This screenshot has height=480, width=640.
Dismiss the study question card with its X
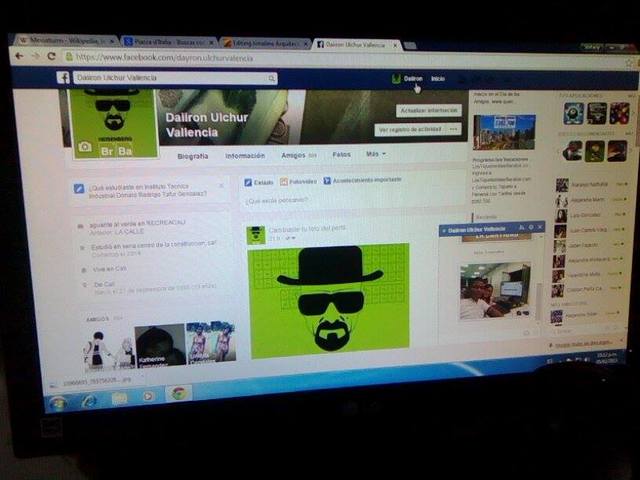(x=221, y=186)
